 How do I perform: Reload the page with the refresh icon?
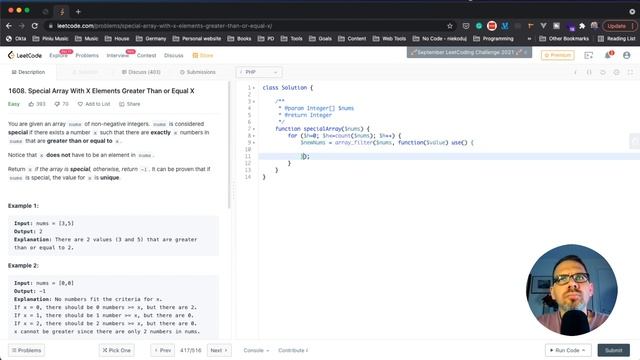[35, 26]
